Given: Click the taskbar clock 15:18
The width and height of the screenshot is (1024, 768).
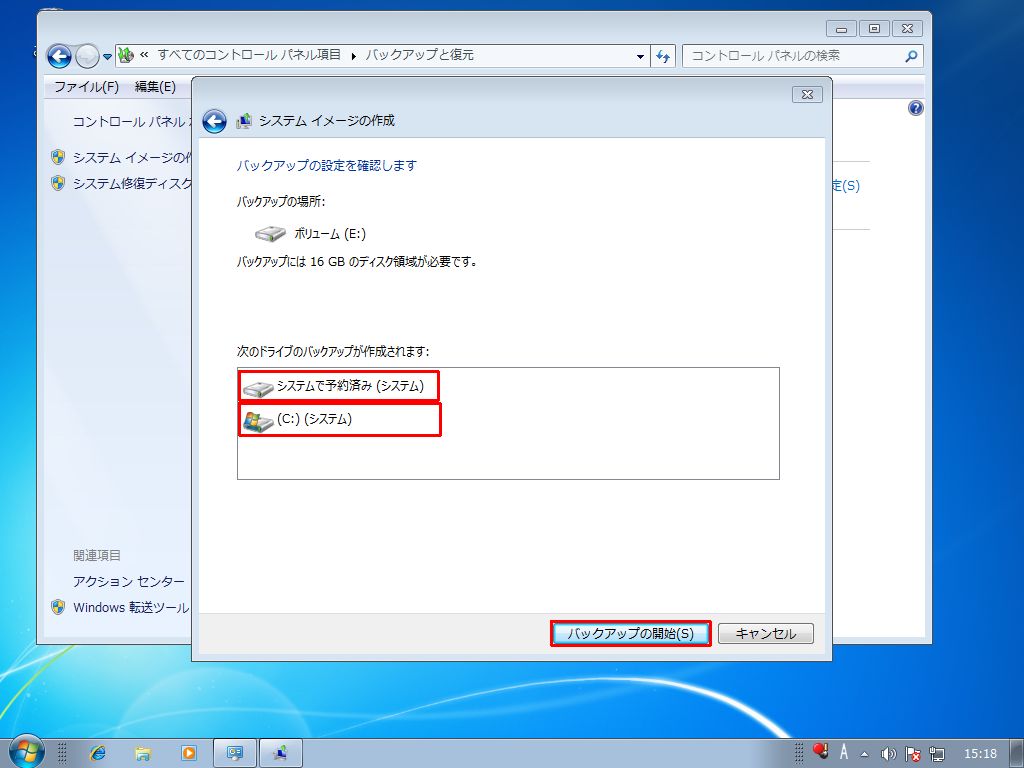Looking at the screenshot, I should (980, 754).
